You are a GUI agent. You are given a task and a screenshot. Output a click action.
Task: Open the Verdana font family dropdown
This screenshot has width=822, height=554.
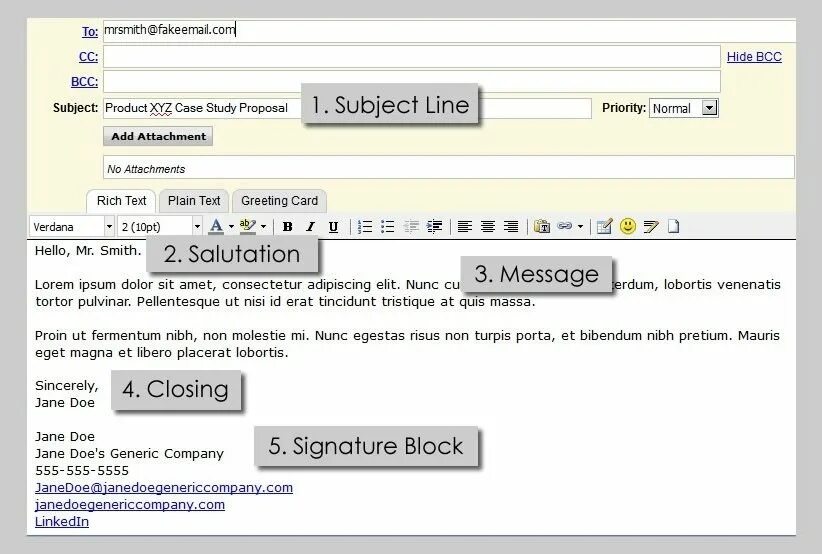72,227
